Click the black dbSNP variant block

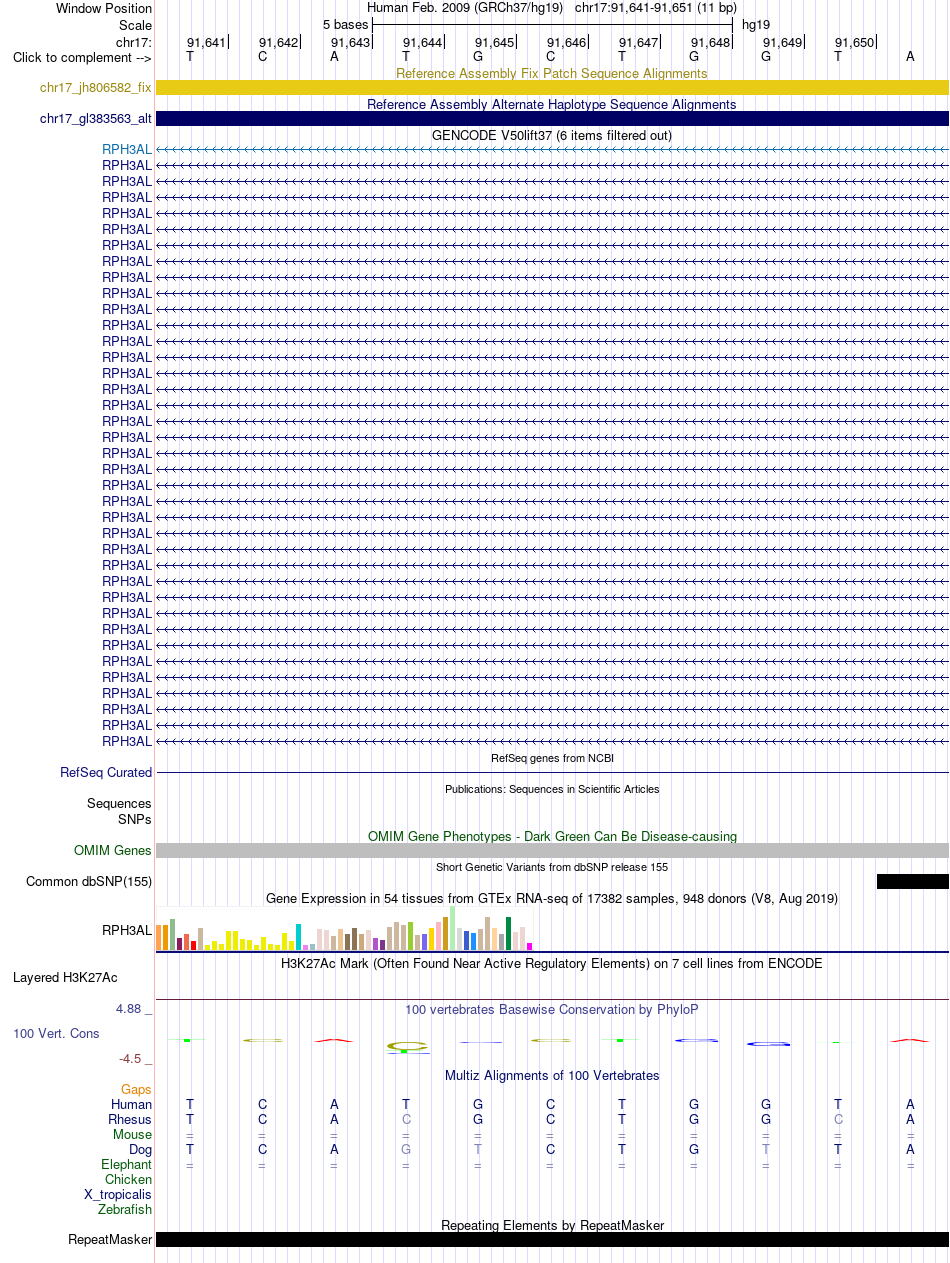point(913,881)
